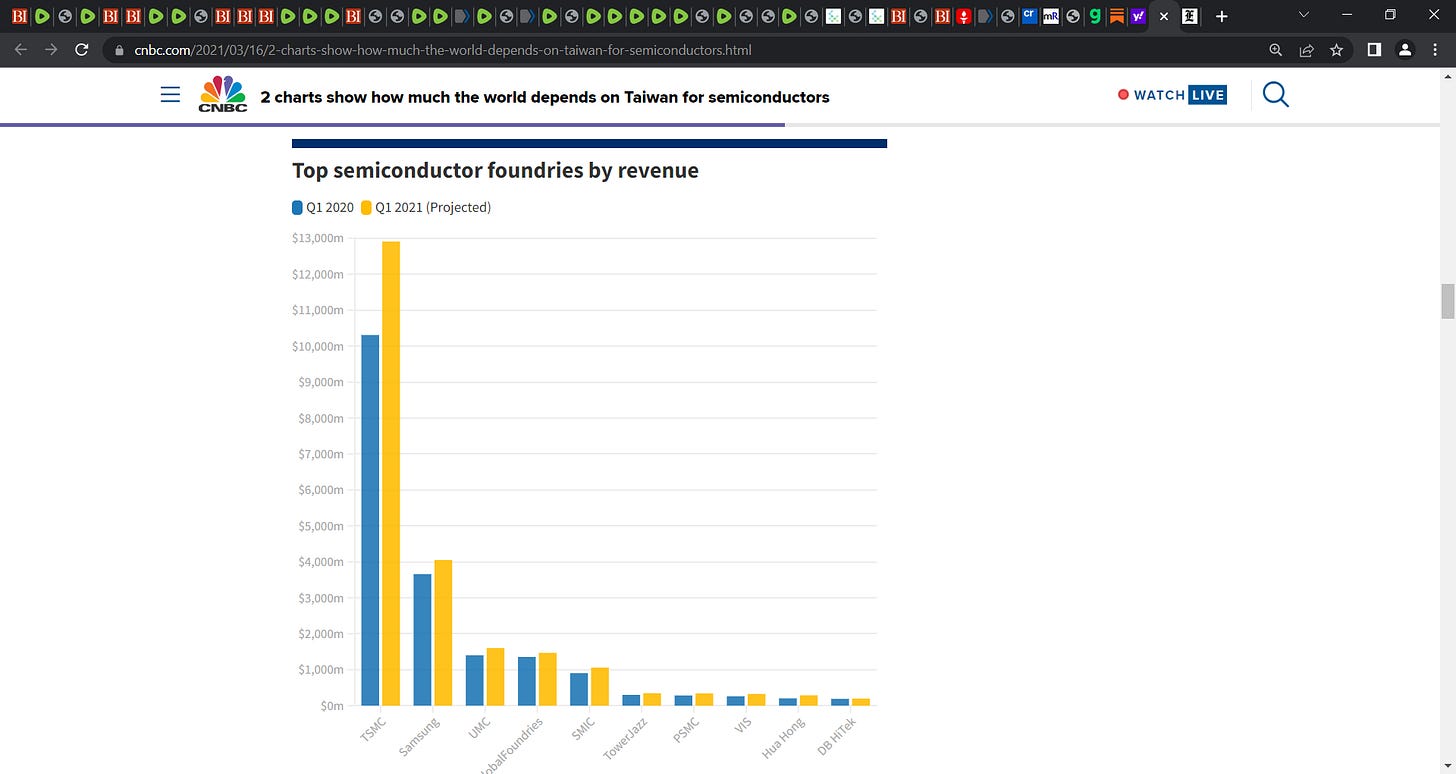
Task: Click the WATCH LIVE button
Action: (1172, 95)
